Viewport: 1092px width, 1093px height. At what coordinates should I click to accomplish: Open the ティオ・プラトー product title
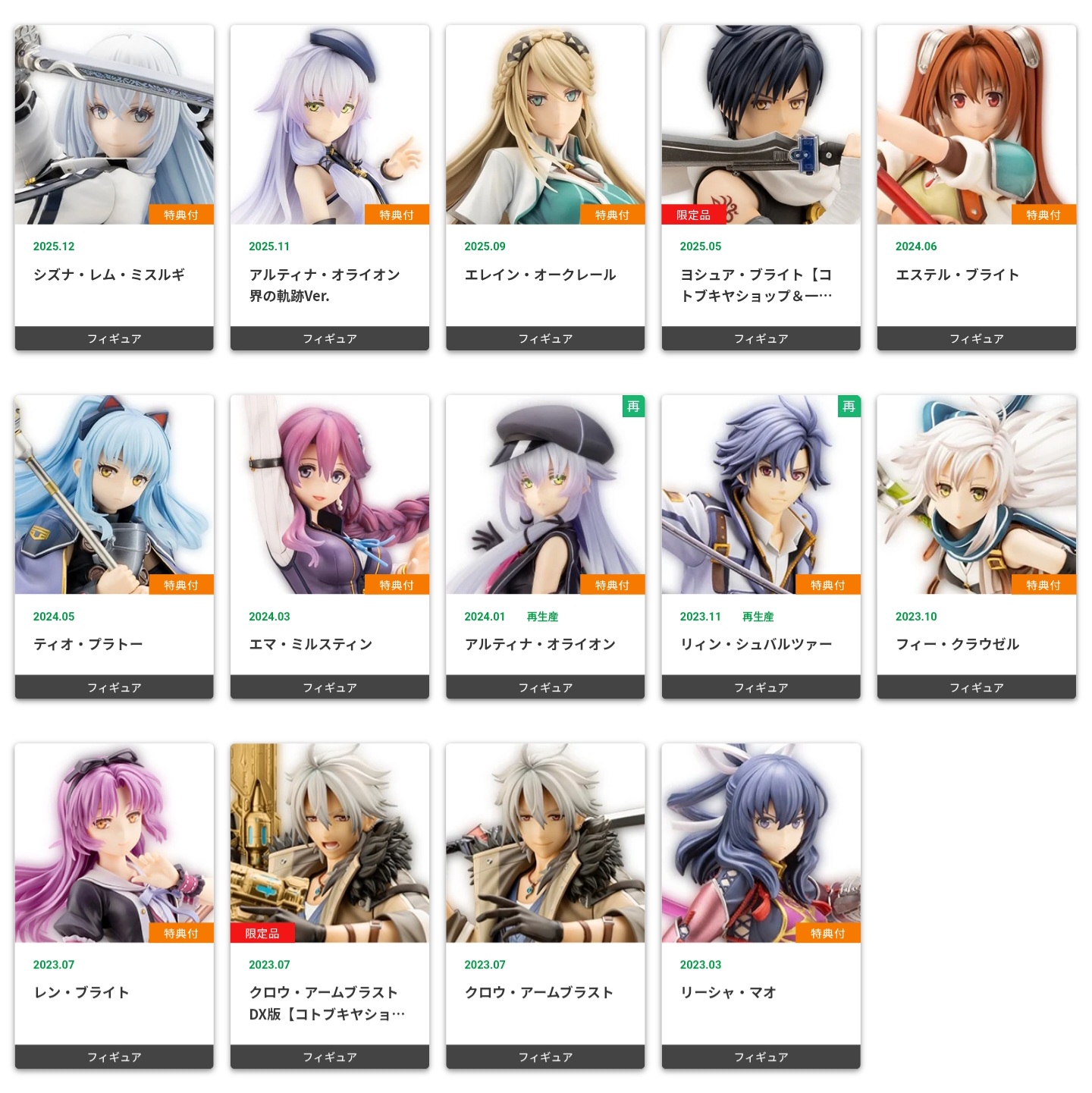tap(88, 644)
